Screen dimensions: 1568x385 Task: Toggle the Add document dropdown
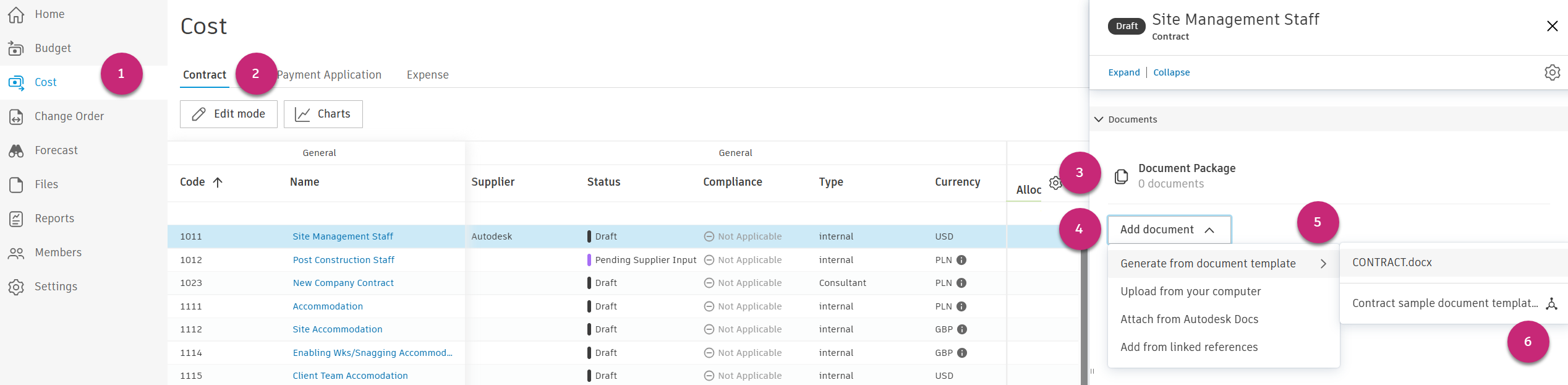click(x=1169, y=230)
